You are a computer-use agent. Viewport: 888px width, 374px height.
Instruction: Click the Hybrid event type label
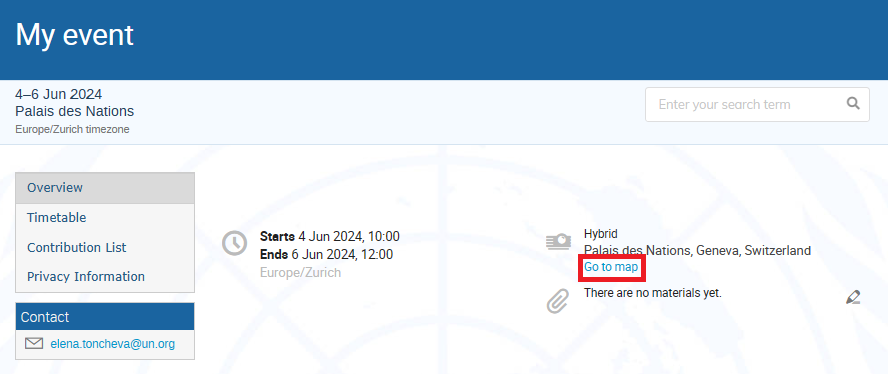point(600,233)
